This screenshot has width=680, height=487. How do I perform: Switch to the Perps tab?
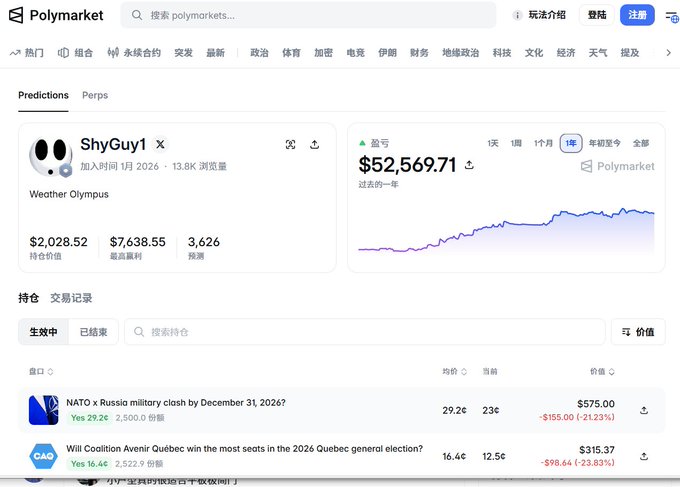pos(95,95)
